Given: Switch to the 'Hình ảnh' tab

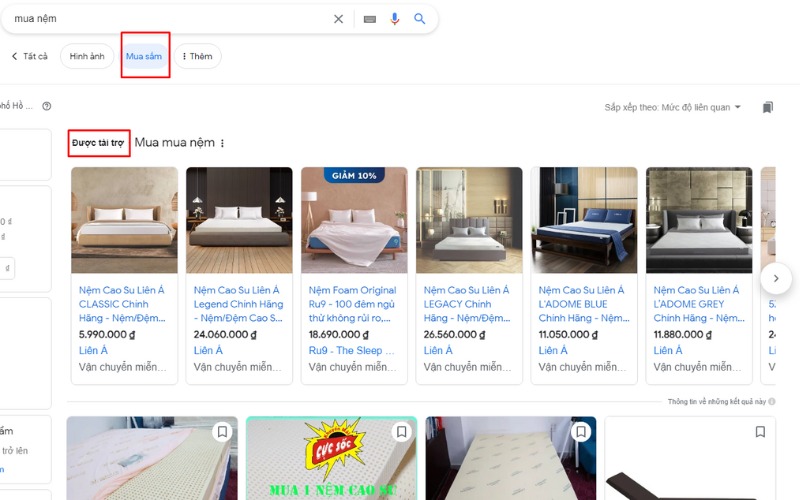Looking at the screenshot, I should coord(87,56).
